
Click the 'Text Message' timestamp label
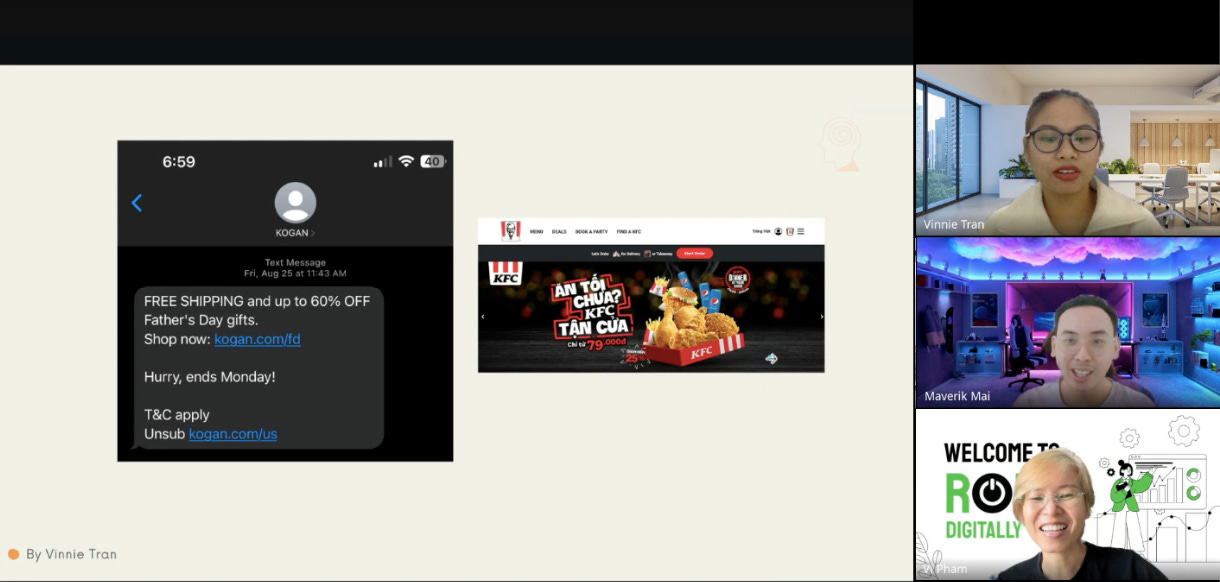point(295,263)
